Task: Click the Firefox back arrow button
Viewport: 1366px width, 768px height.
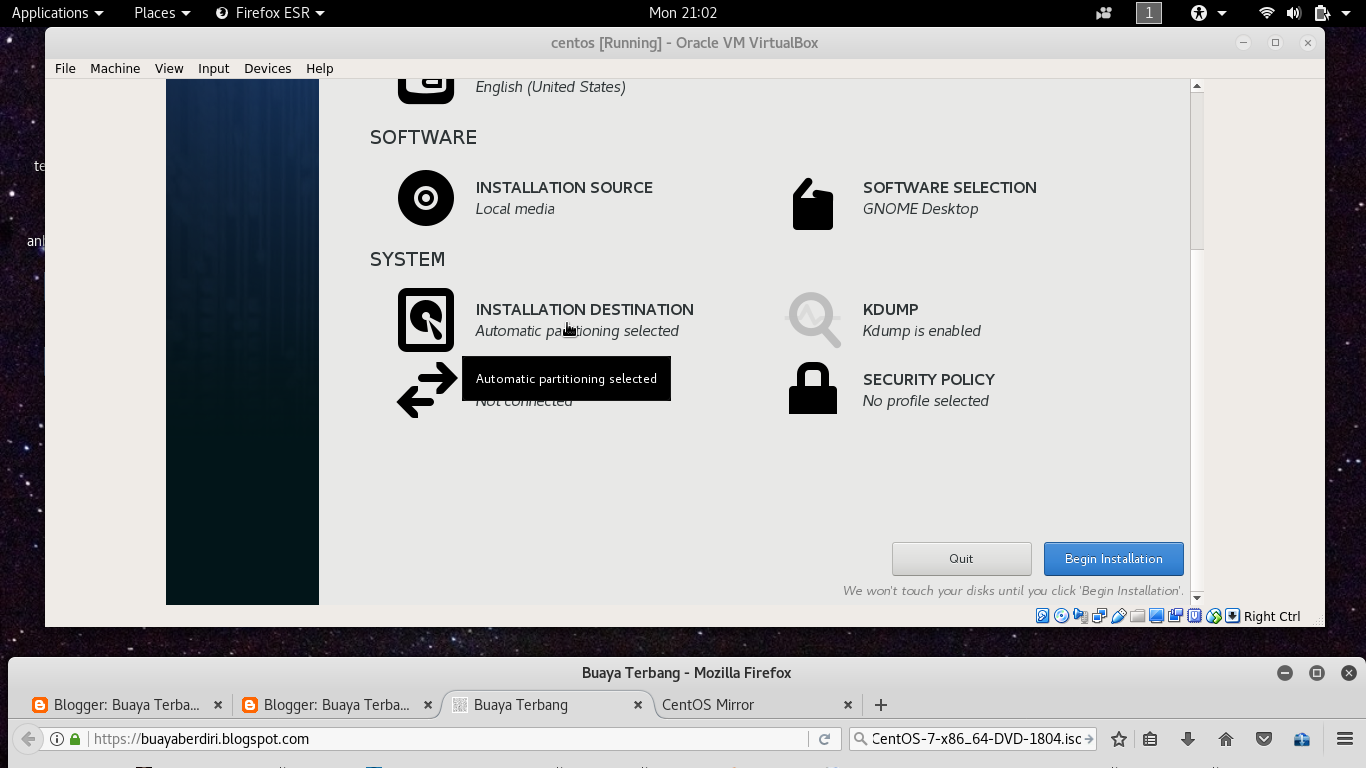Action: point(28,739)
